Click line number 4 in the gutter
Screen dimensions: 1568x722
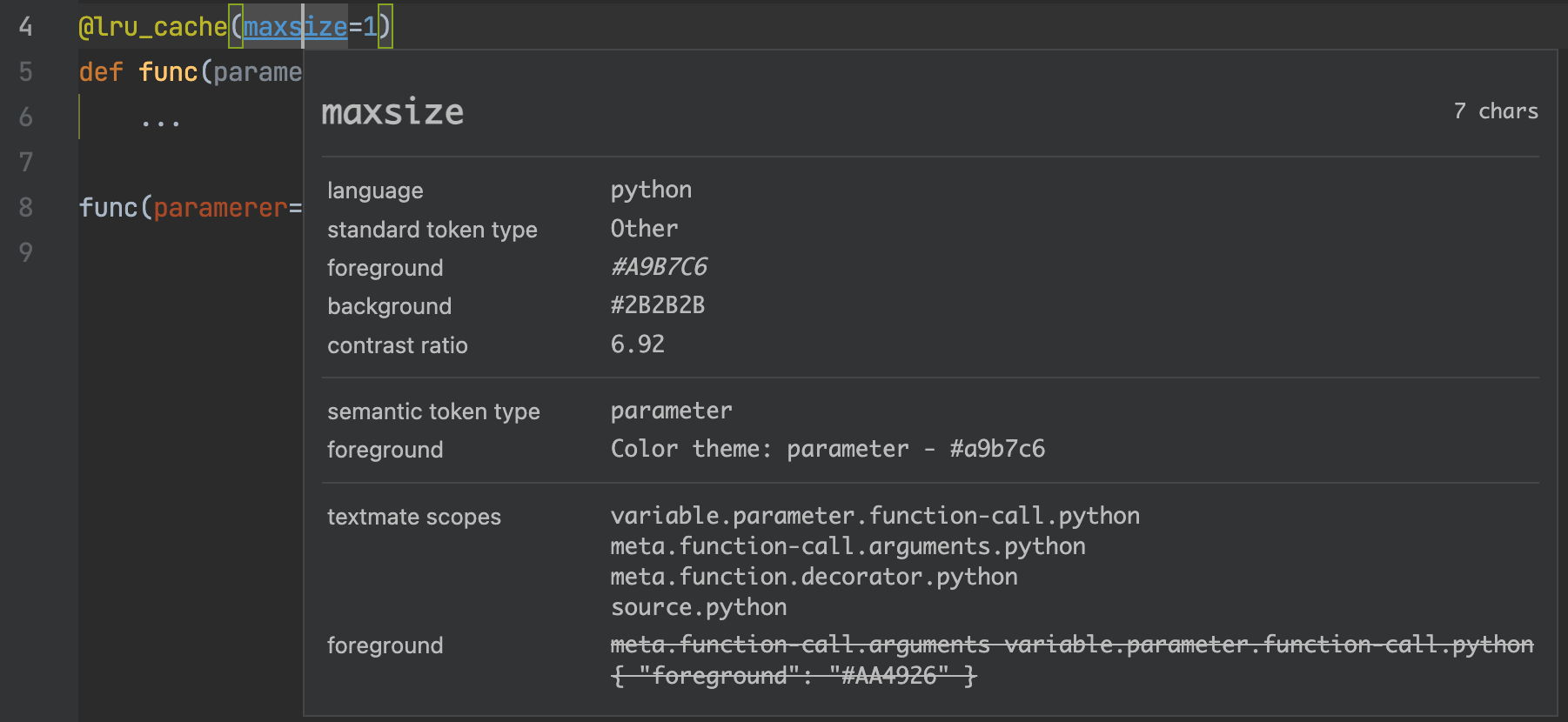tap(25, 27)
